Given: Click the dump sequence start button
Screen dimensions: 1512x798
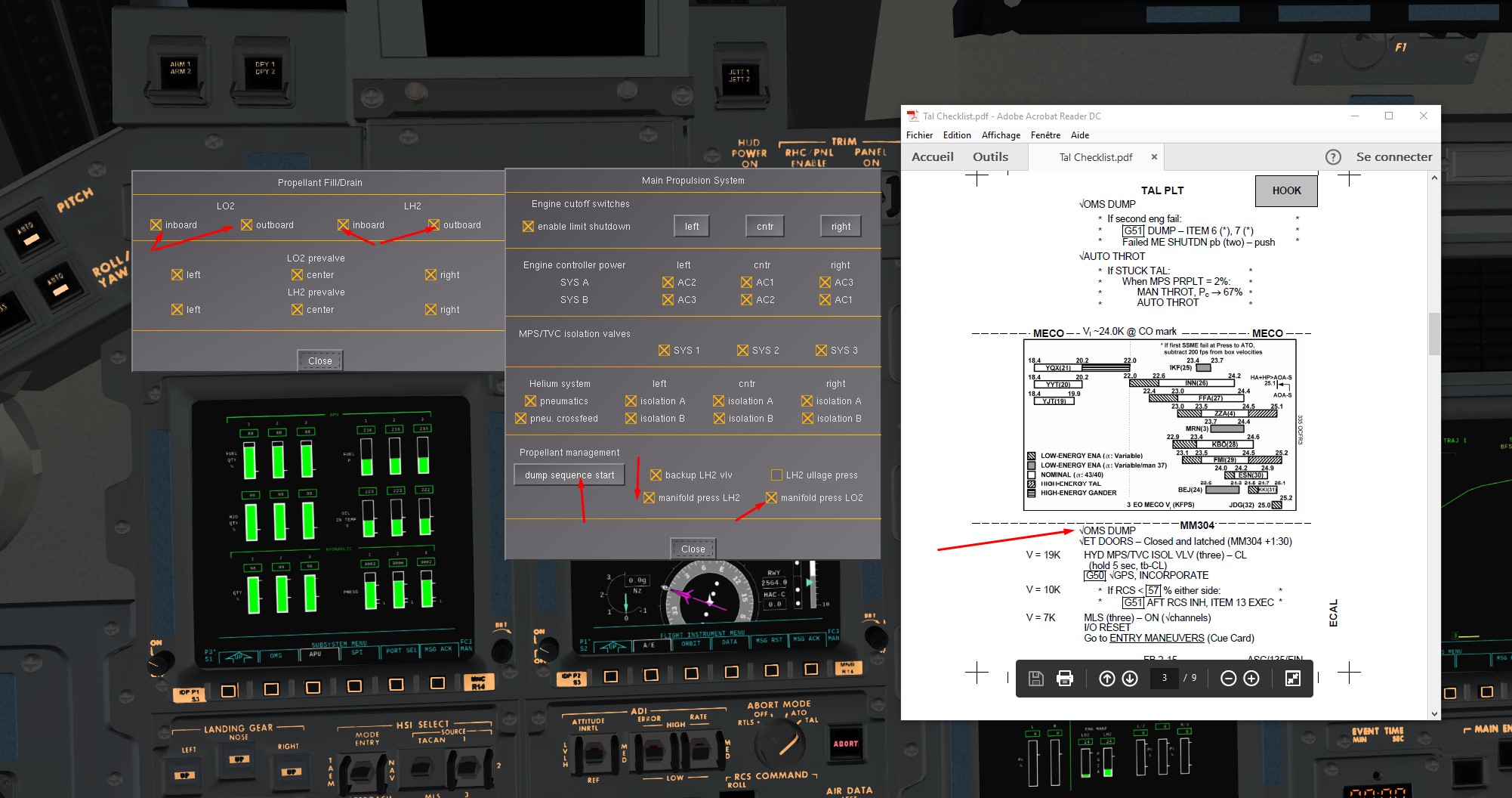Looking at the screenshot, I should [569, 475].
